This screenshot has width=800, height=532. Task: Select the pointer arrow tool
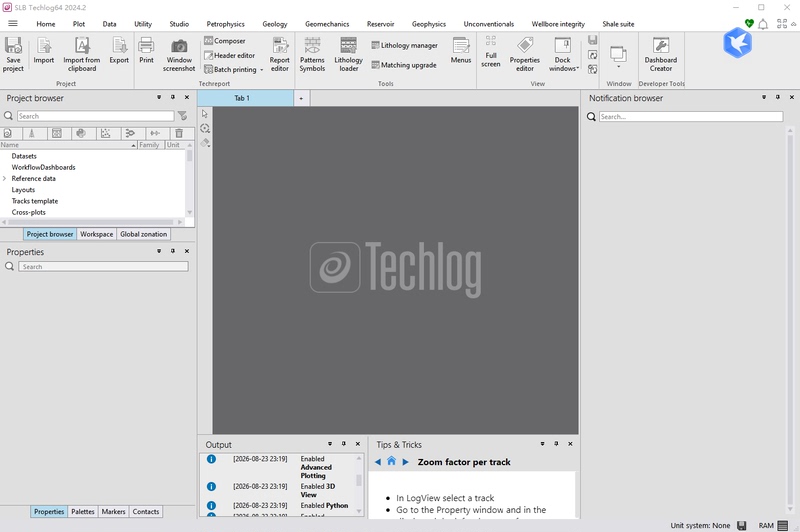205,114
